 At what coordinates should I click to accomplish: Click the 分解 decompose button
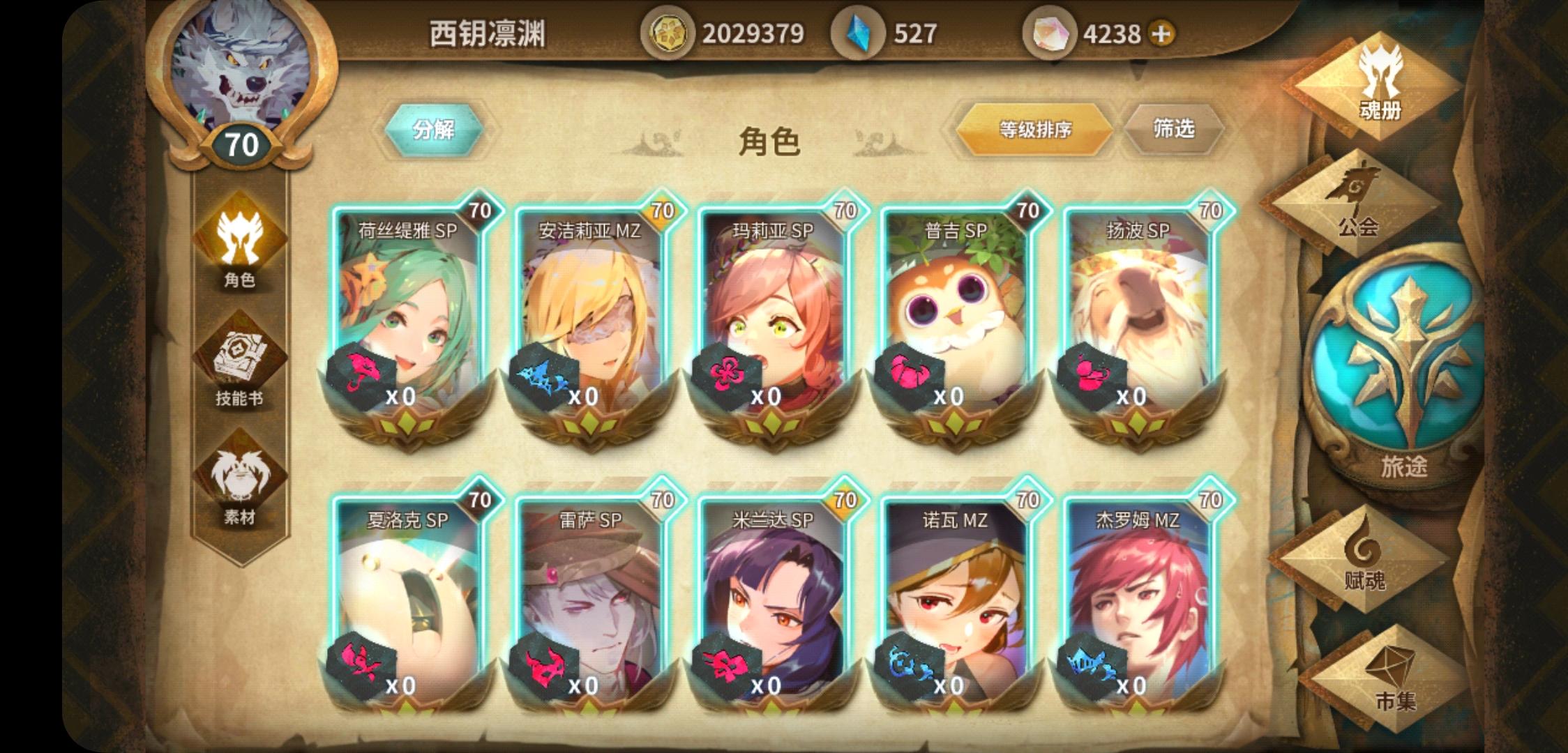[x=434, y=129]
